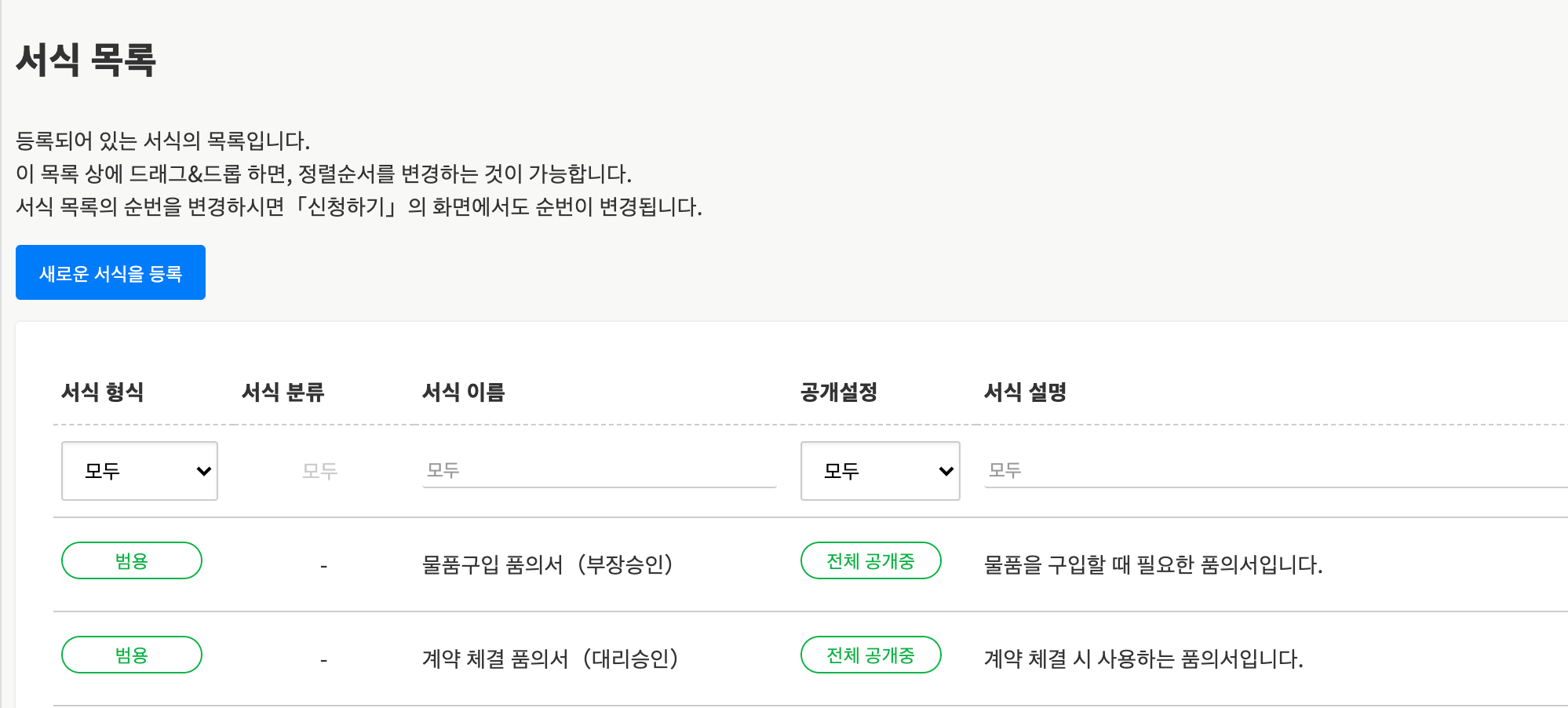Focus the 서식 설명 filter input
The height and width of the screenshot is (708, 1568).
click(1271, 471)
